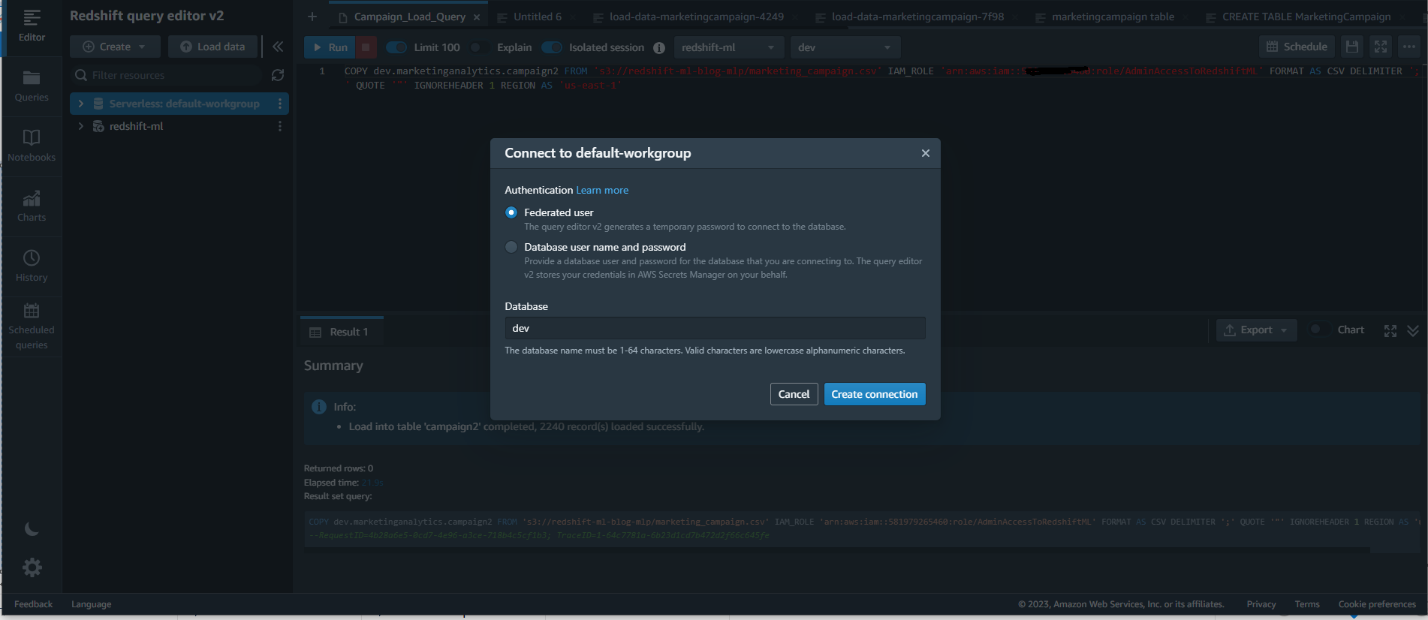Select the Result 1 tab
The image size is (1428, 620).
click(340, 332)
